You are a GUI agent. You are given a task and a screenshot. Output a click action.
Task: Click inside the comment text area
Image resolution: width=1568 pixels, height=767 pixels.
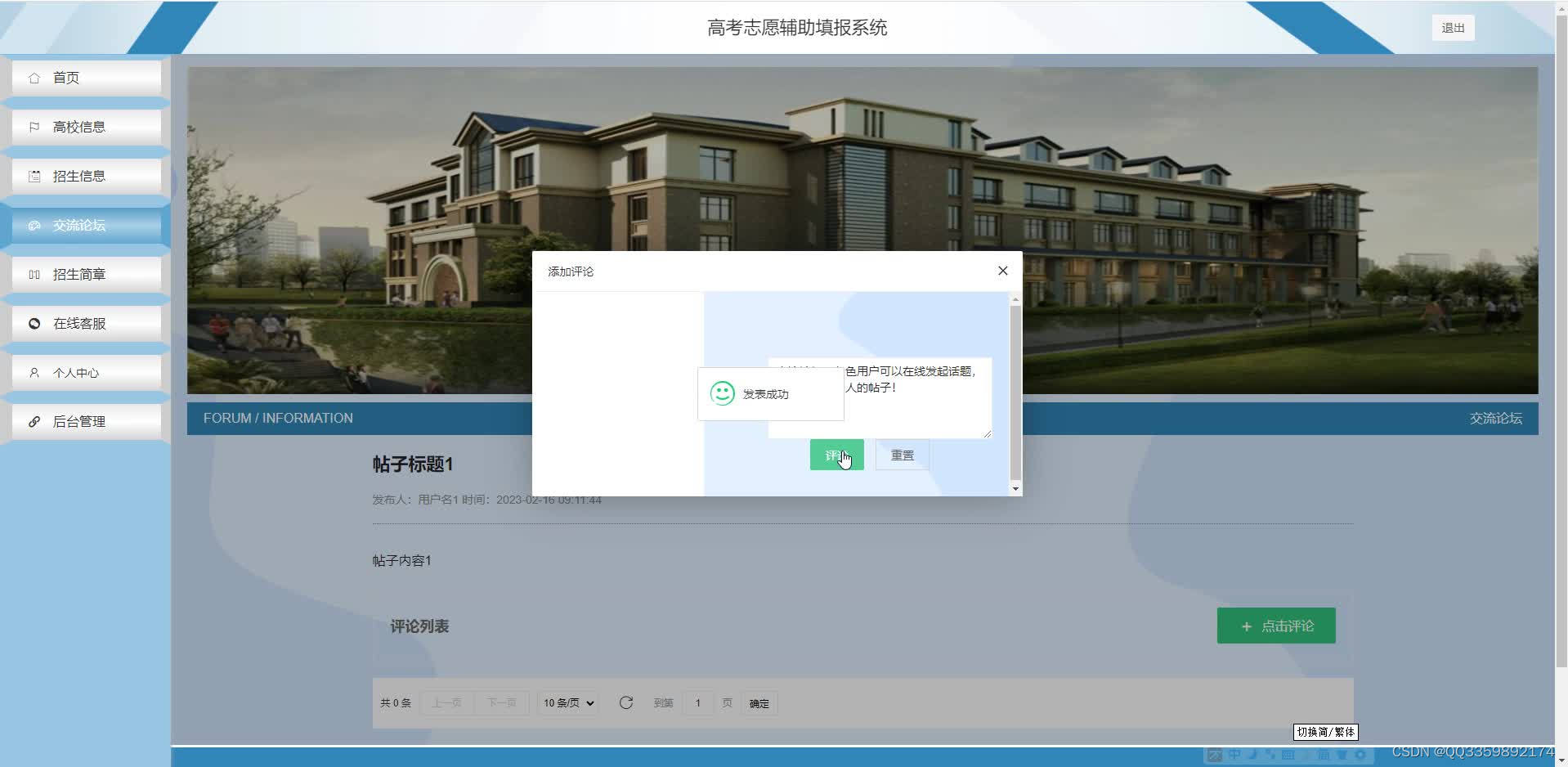(x=880, y=397)
